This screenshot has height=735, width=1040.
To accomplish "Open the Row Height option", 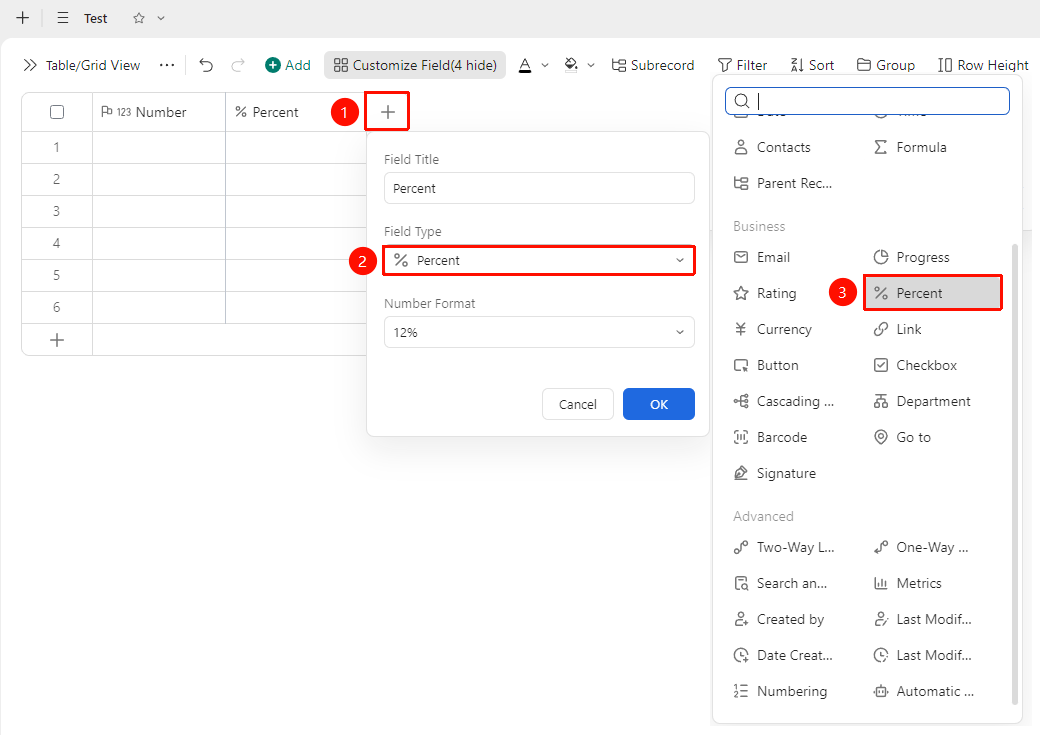I will point(983,65).
